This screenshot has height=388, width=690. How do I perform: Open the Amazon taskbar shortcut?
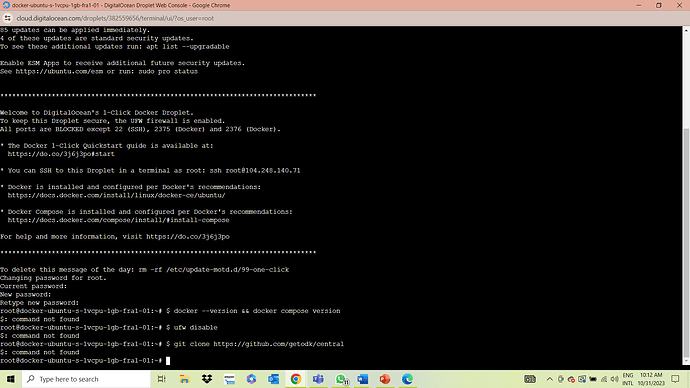229,379
